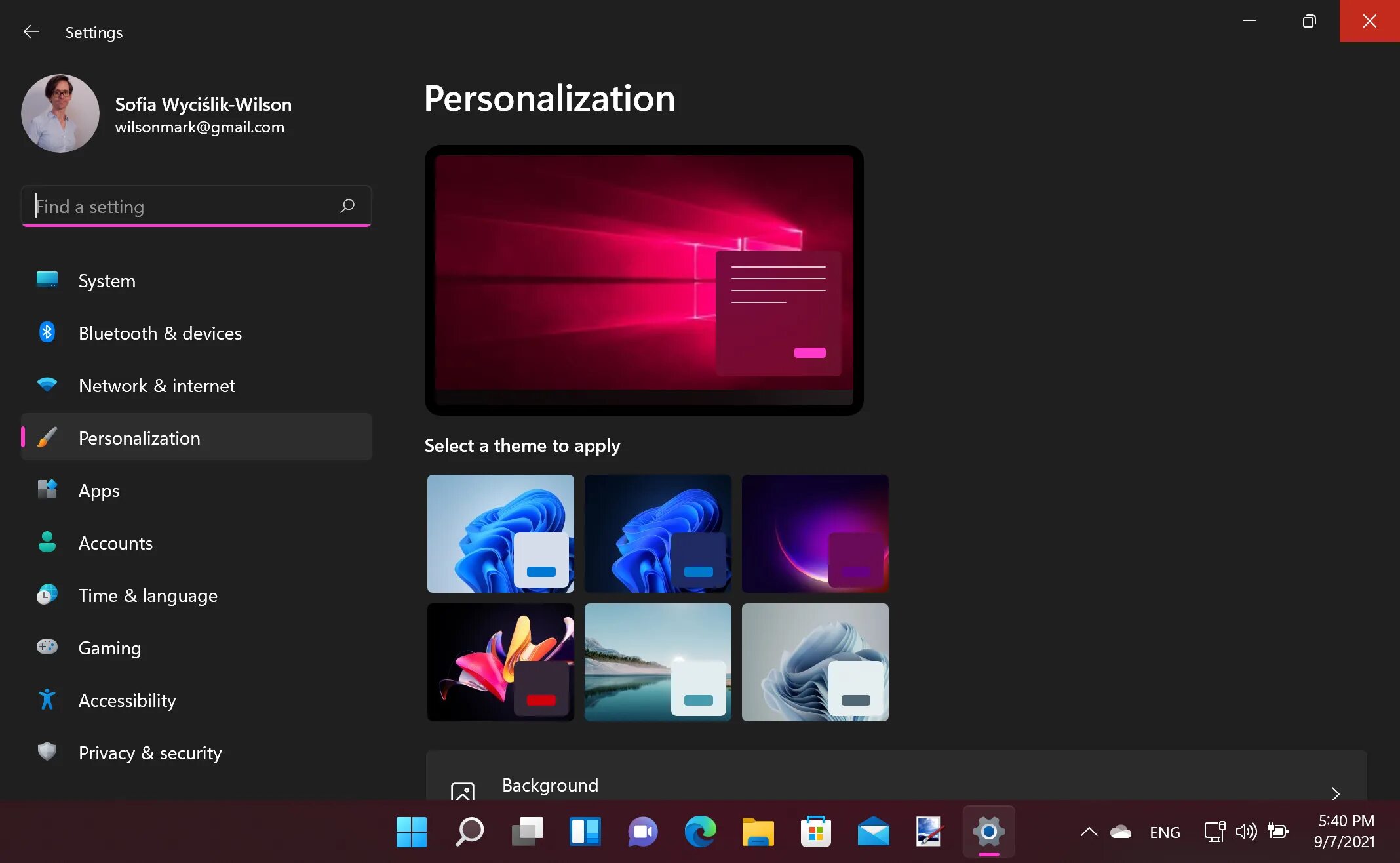Select the colorful flower dark theme

499,661
